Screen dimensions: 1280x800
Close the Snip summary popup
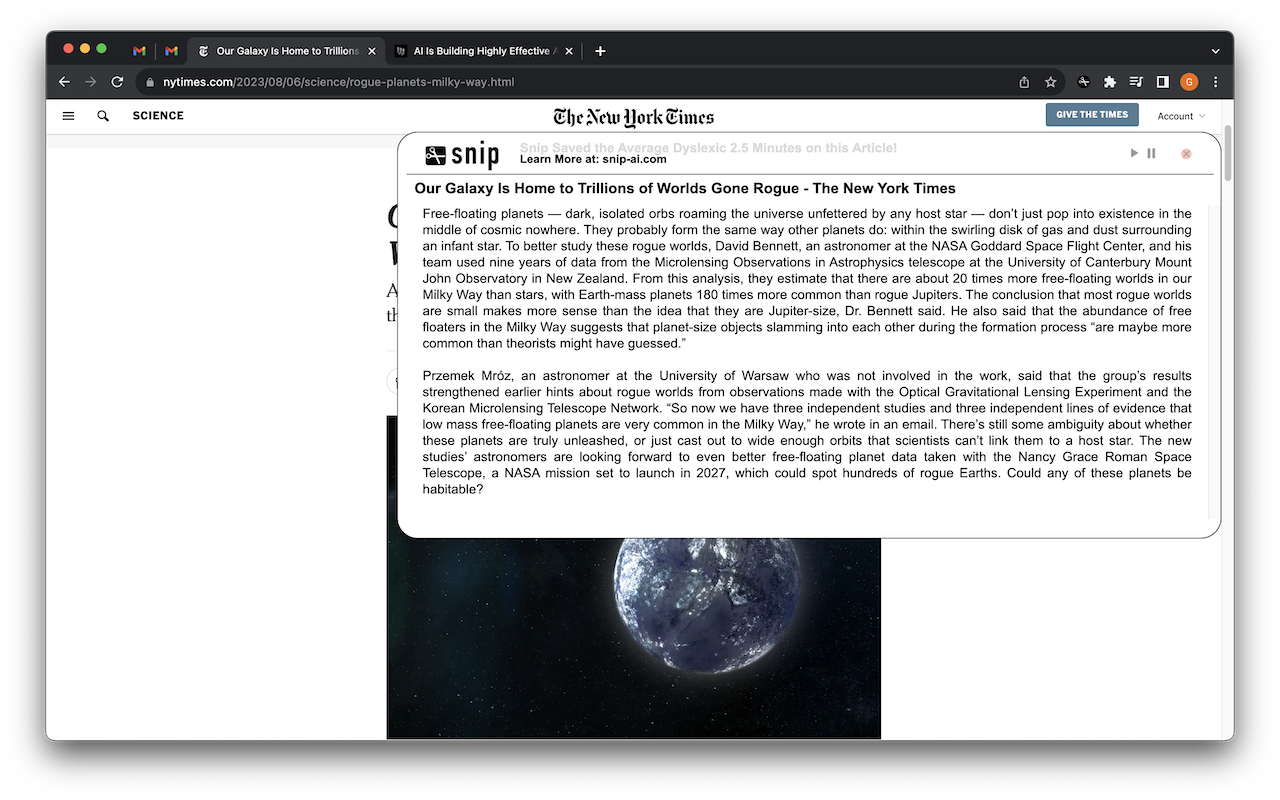point(1186,154)
